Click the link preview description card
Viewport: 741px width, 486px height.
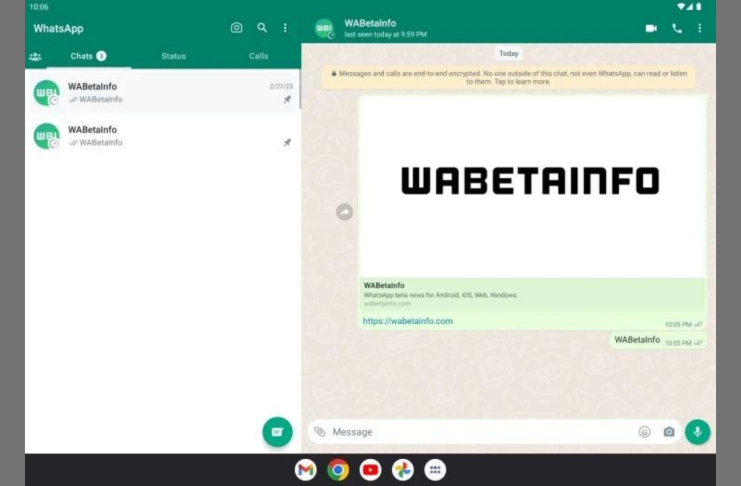tap(532, 294)
